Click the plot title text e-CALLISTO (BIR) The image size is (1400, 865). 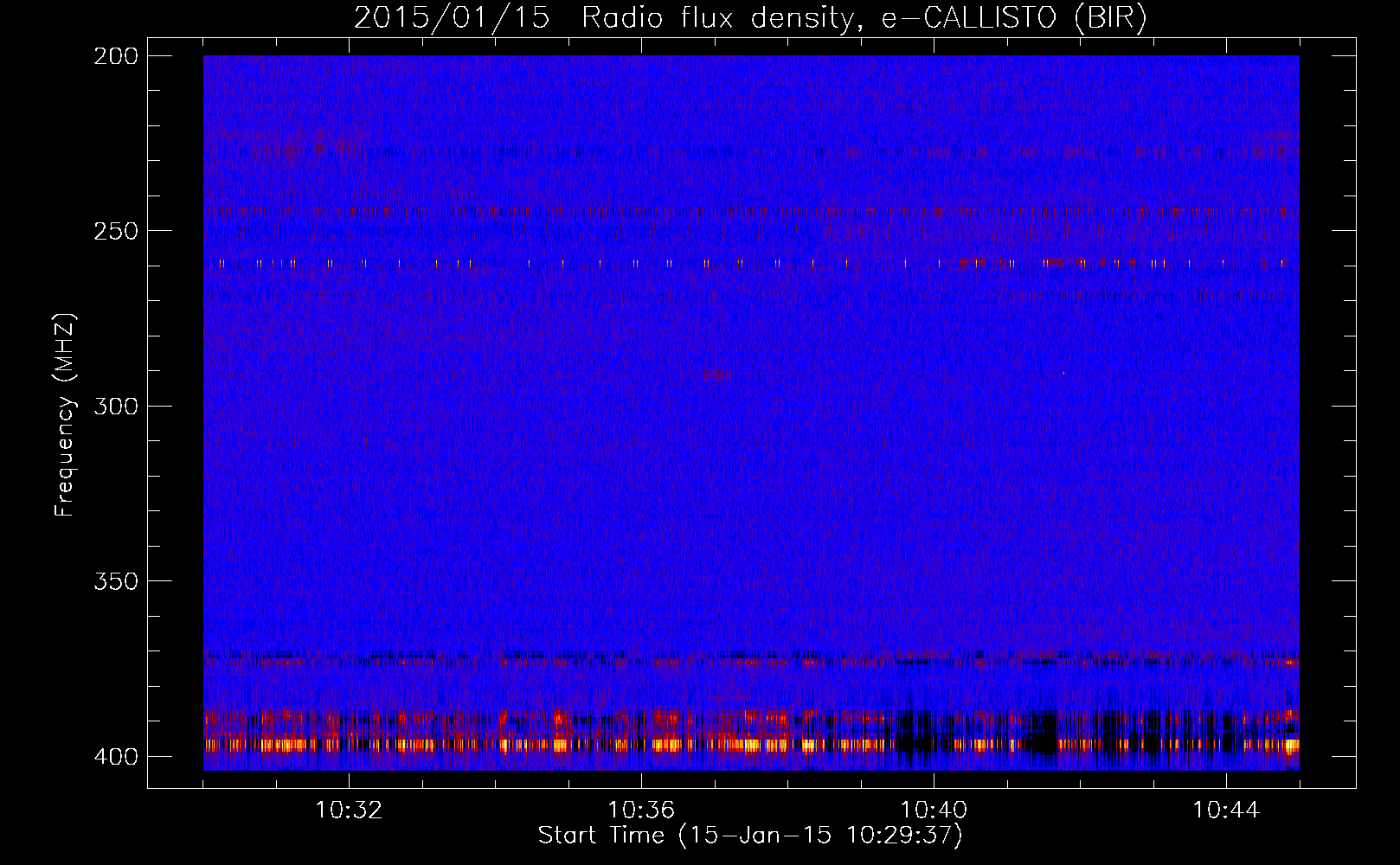pyautogui.click(x=1014, y=18)
